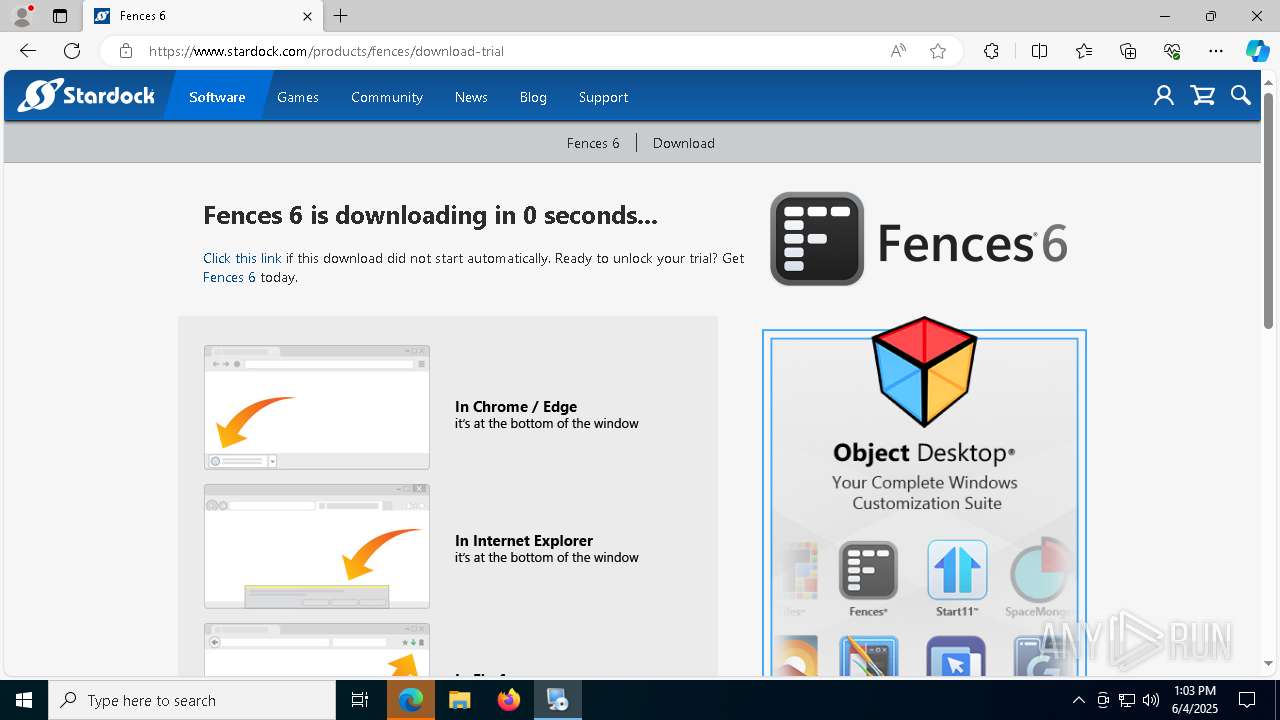Open Stardock site search
The height and width of the screenshot is (720, 1280).
click(x=1241, y=96)
